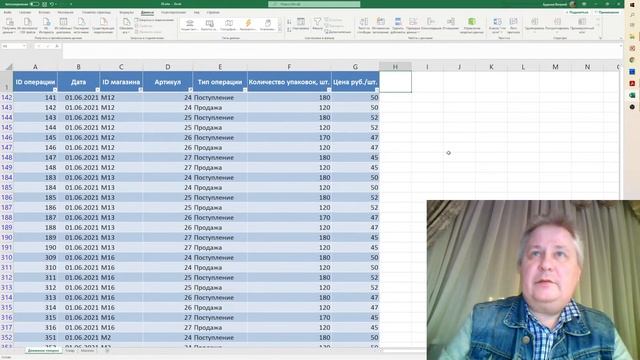Image resolution: width=640 pixels, height=360 pixels.
Task: Switch to the Главная ribbon tab
Action: (25, 13)
